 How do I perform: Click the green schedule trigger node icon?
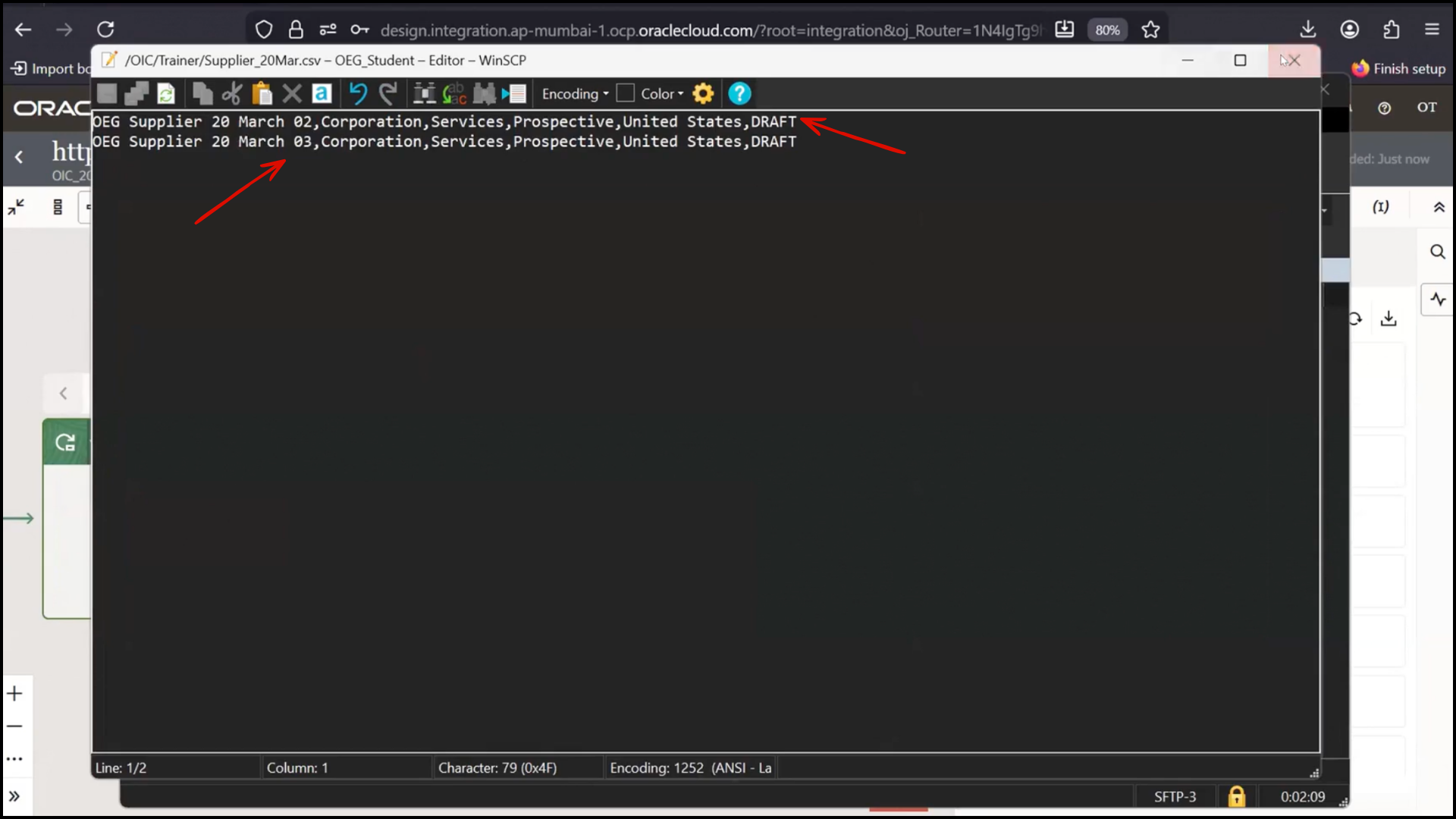click(65, 442)
